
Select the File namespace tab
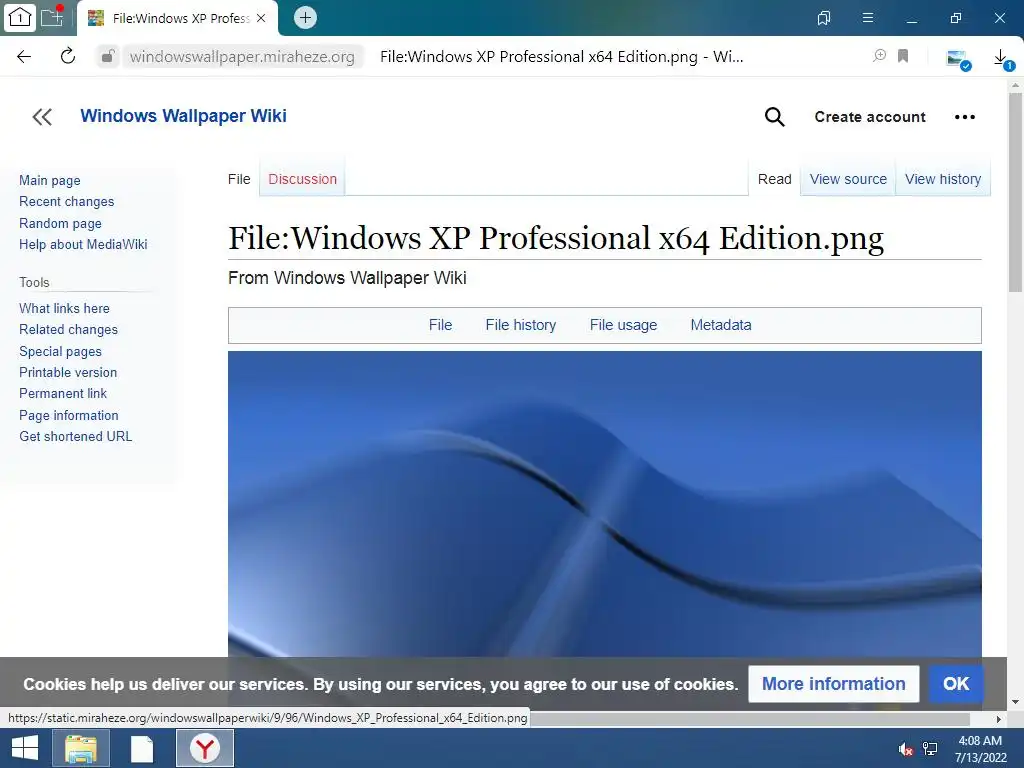[239, 179]
